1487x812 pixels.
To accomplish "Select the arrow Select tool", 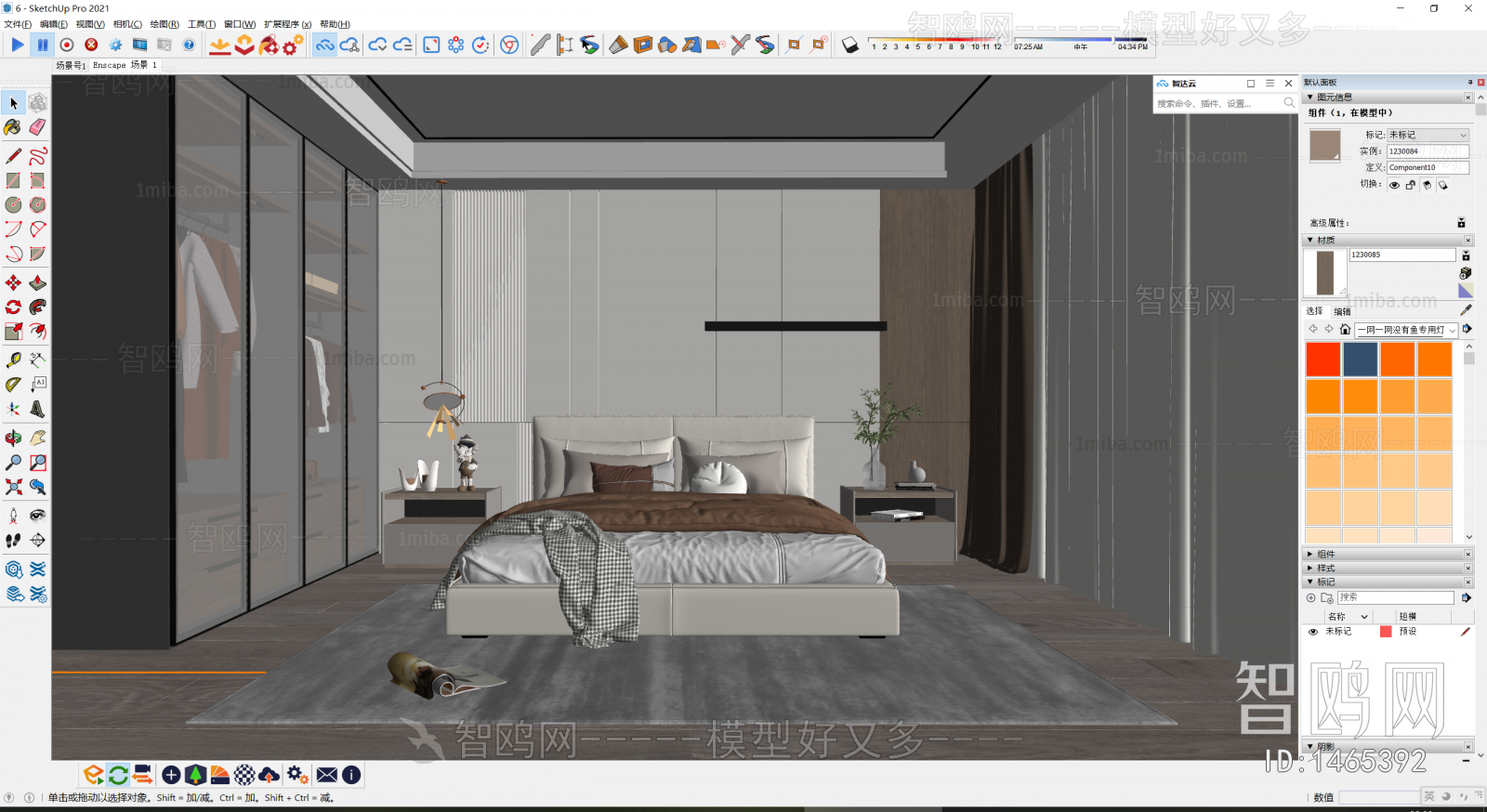I will [14, 103].
